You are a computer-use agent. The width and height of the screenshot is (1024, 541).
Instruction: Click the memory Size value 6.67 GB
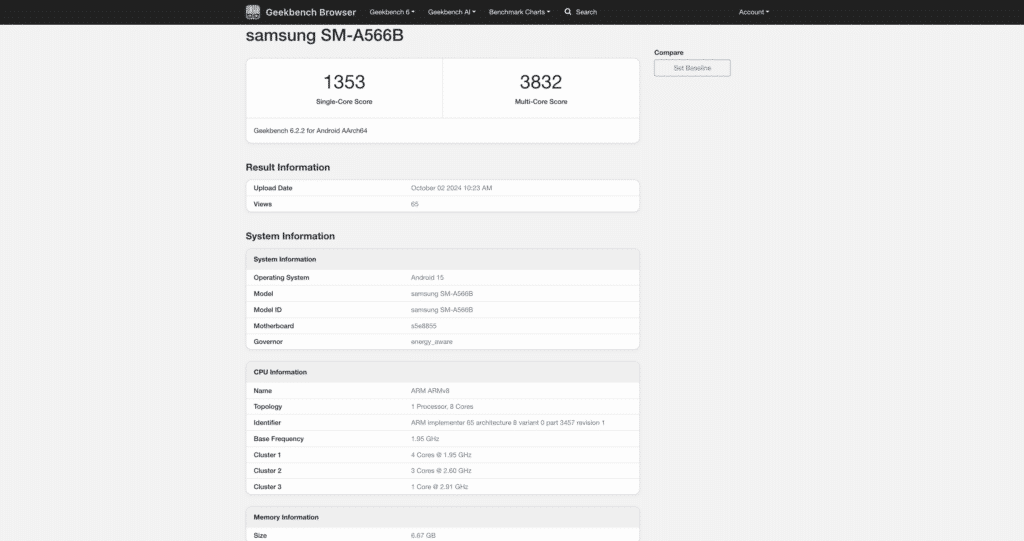pyautogui.click(x=423, y=536)
